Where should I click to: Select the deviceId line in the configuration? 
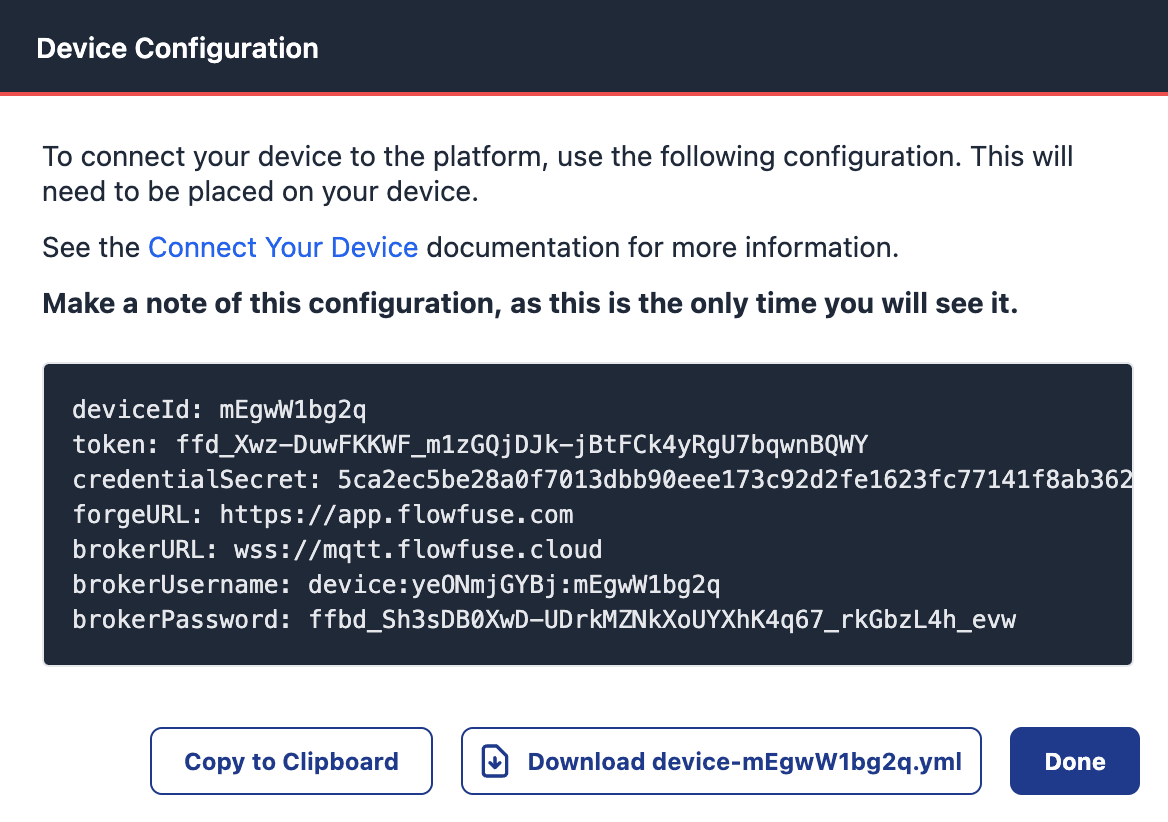coord(221,409)
